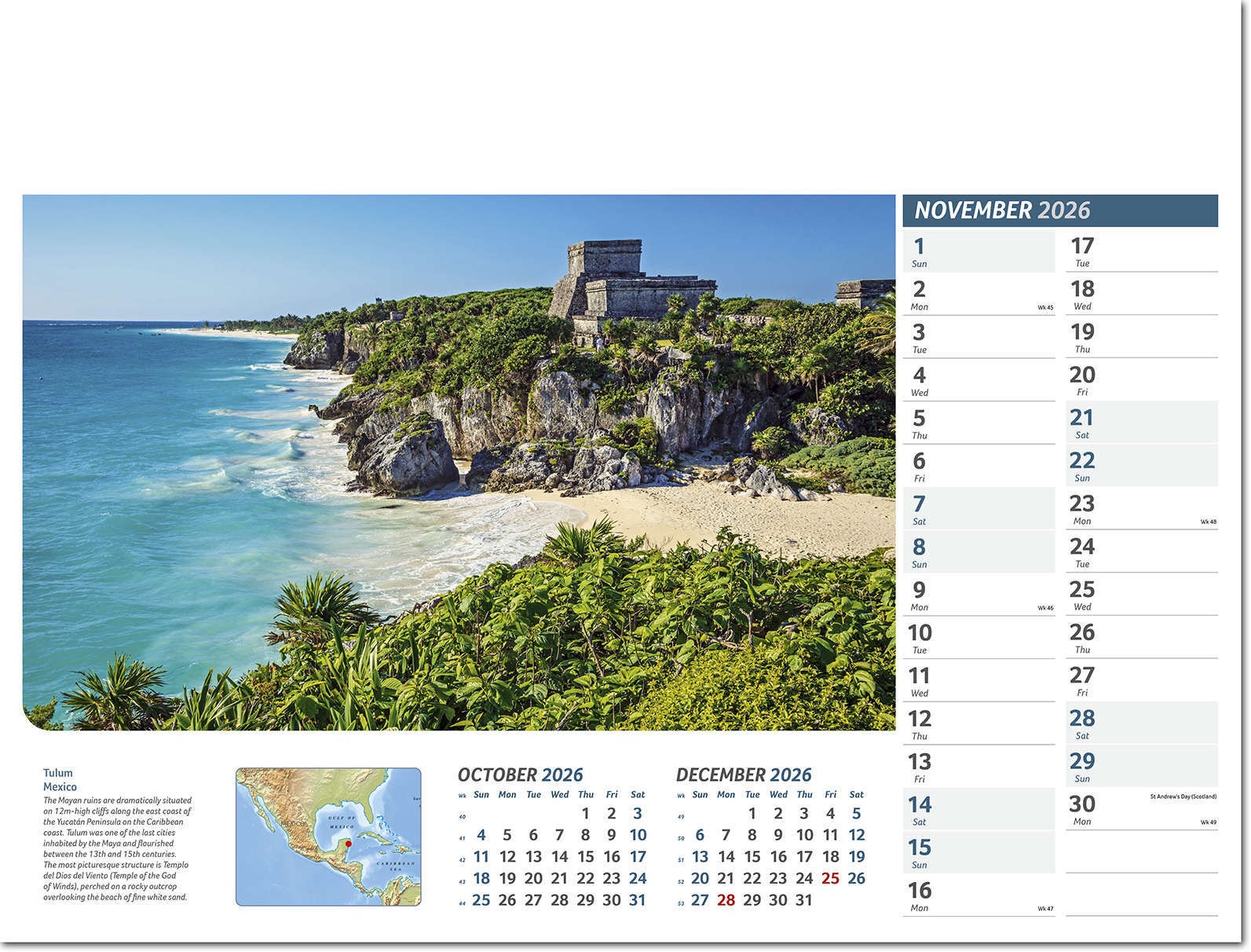Choose October 31 in the mini calendar

(638, 900)
